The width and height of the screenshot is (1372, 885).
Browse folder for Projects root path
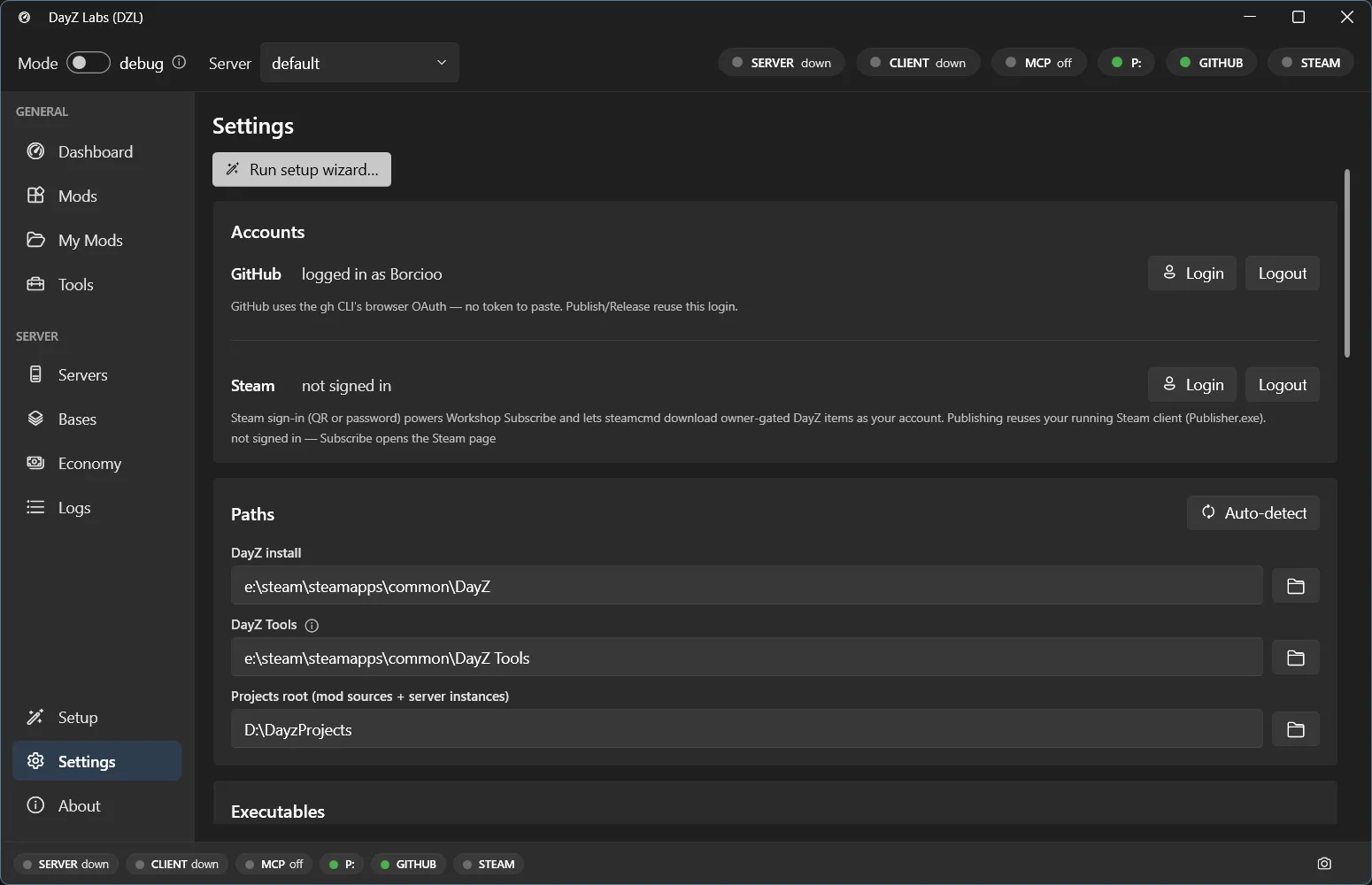pos(1296,729)
